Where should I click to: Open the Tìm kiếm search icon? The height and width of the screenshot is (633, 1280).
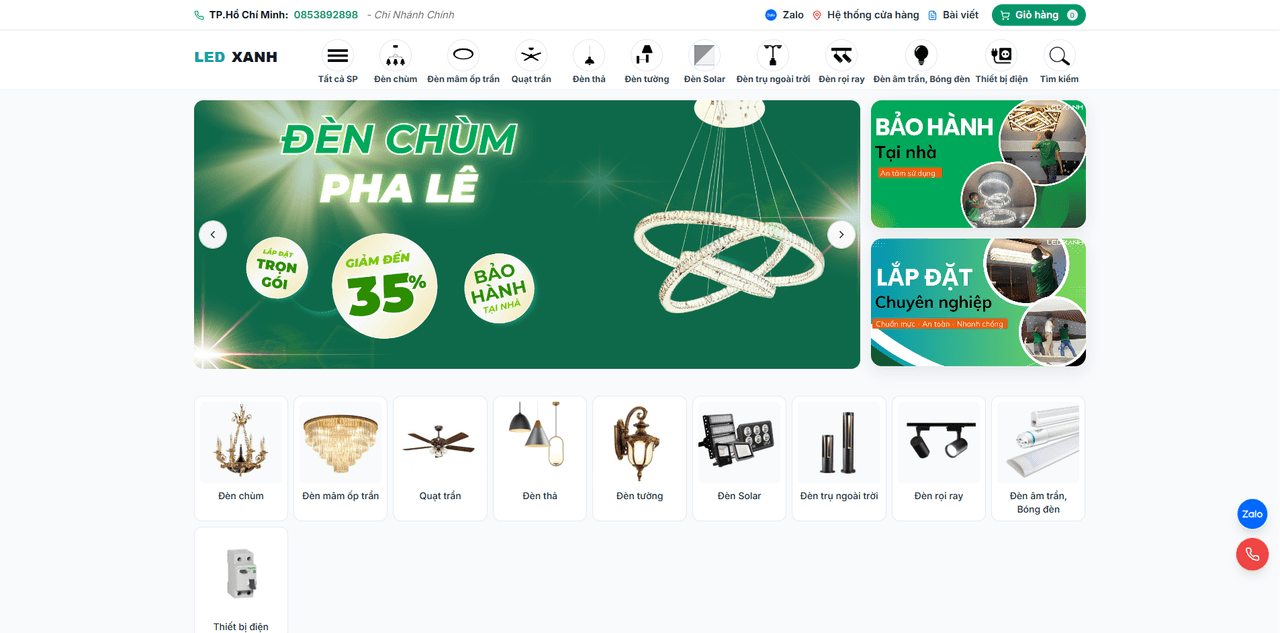pos(1058,56)
